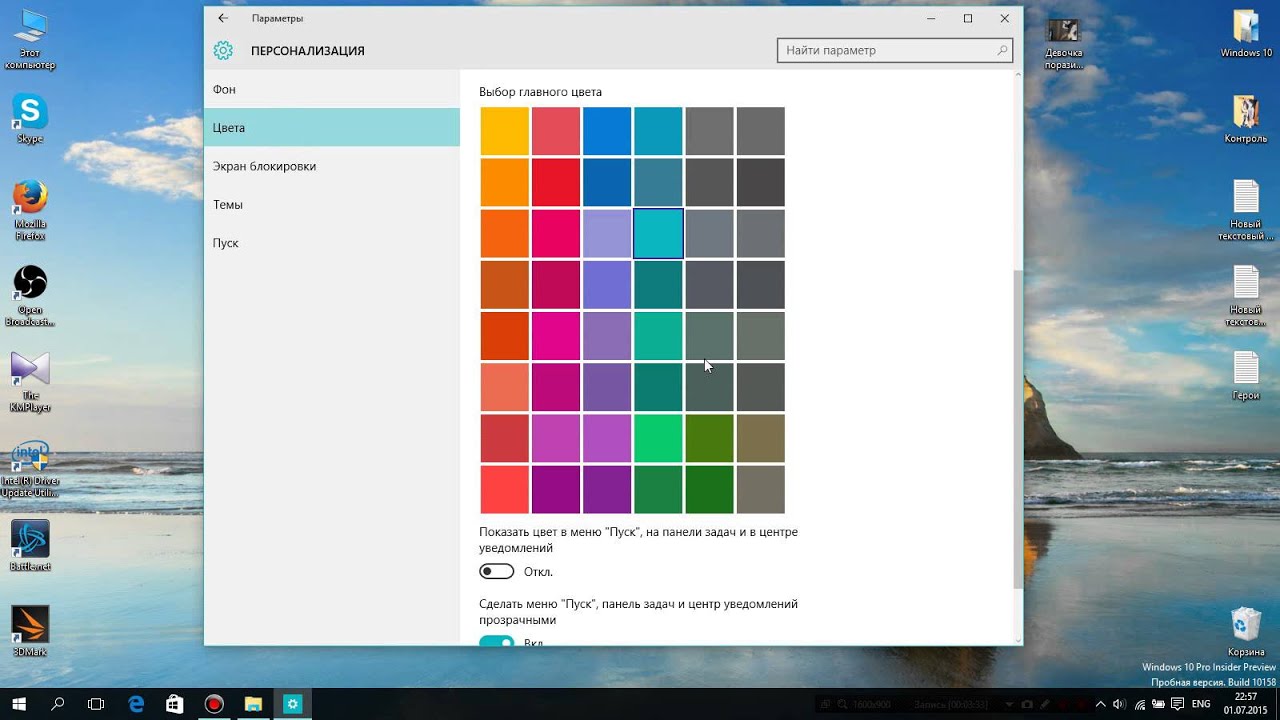Launch Microsoft Edge from taskbar
The image size is (1280, 720).
pos(136,704)
